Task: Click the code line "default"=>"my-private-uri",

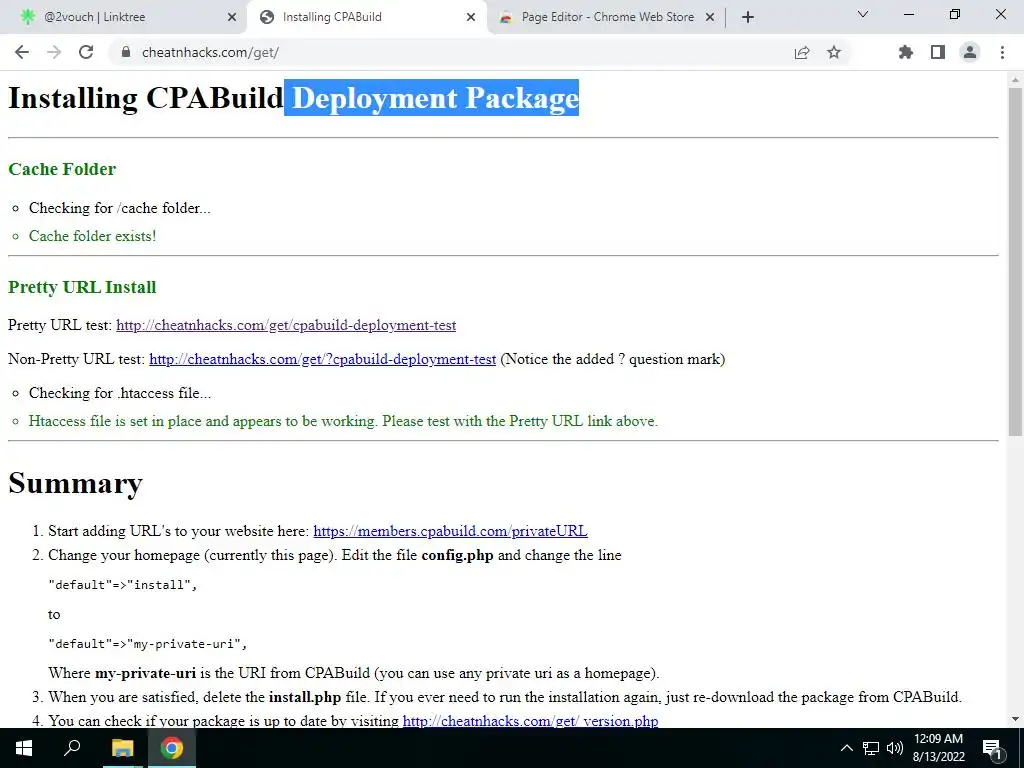Action: (148, 644)
